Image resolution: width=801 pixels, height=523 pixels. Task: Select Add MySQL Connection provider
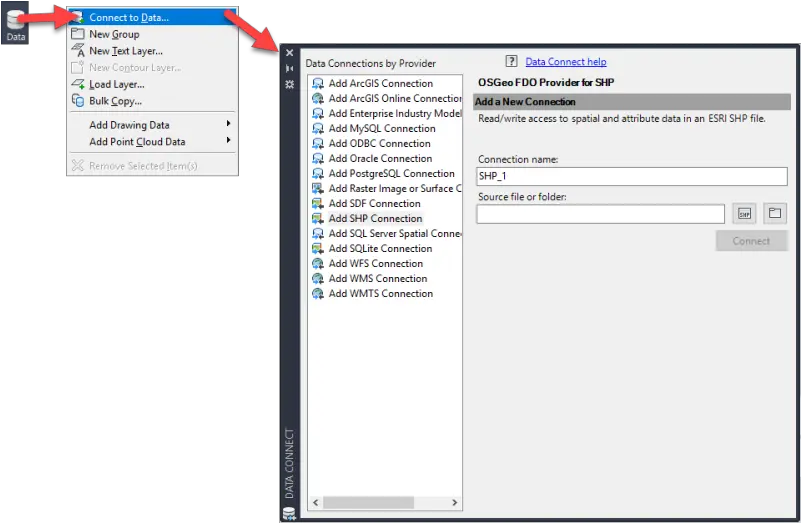click(382, 128)
